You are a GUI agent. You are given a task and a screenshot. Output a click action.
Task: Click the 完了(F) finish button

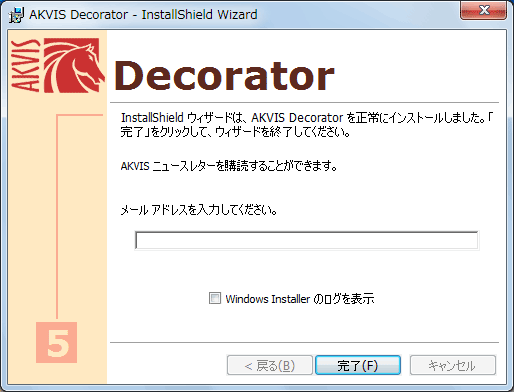tap(358, 365)
